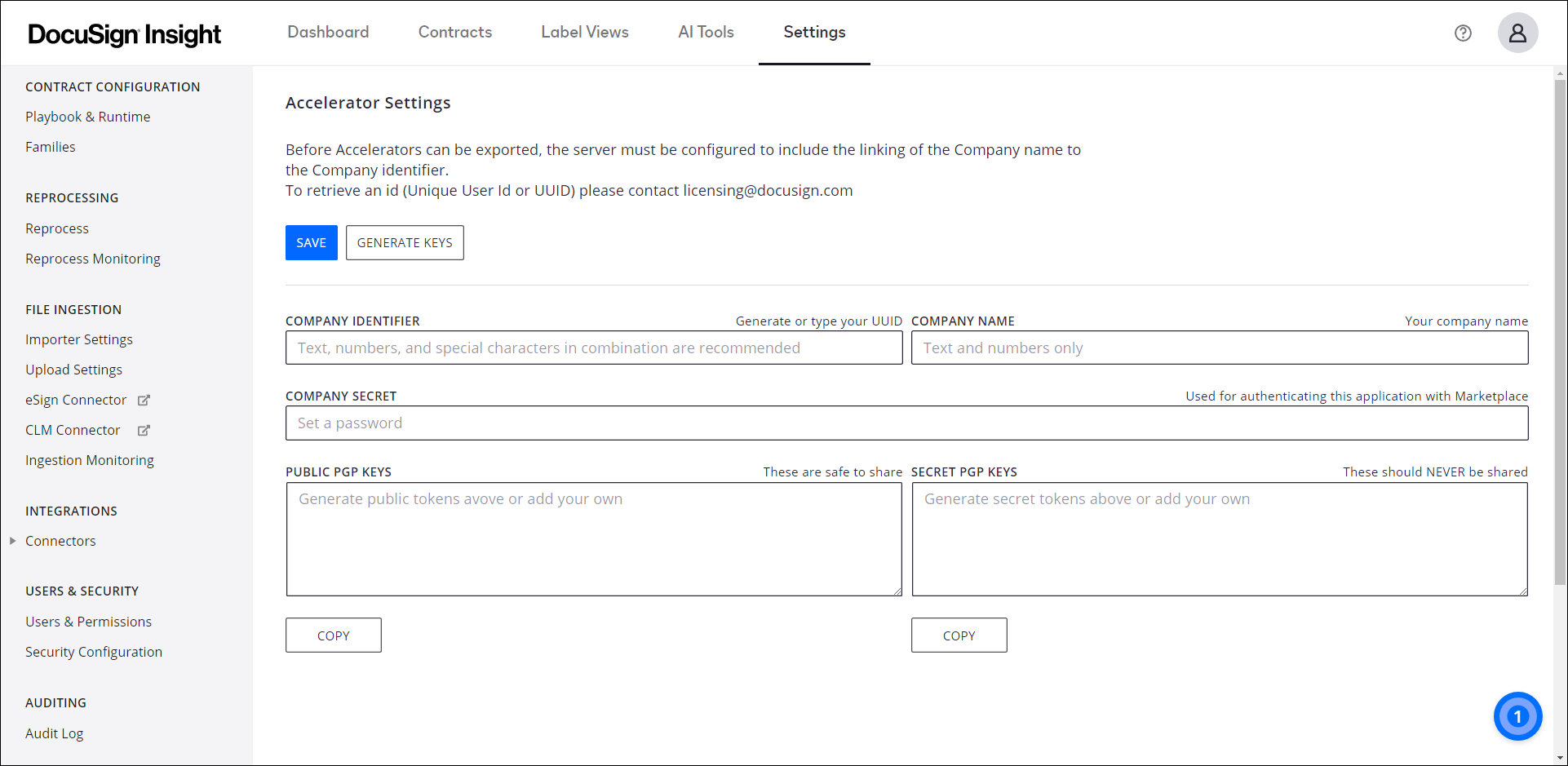
Task: Click the SAVE button
Action: click(x=311, y=242)
